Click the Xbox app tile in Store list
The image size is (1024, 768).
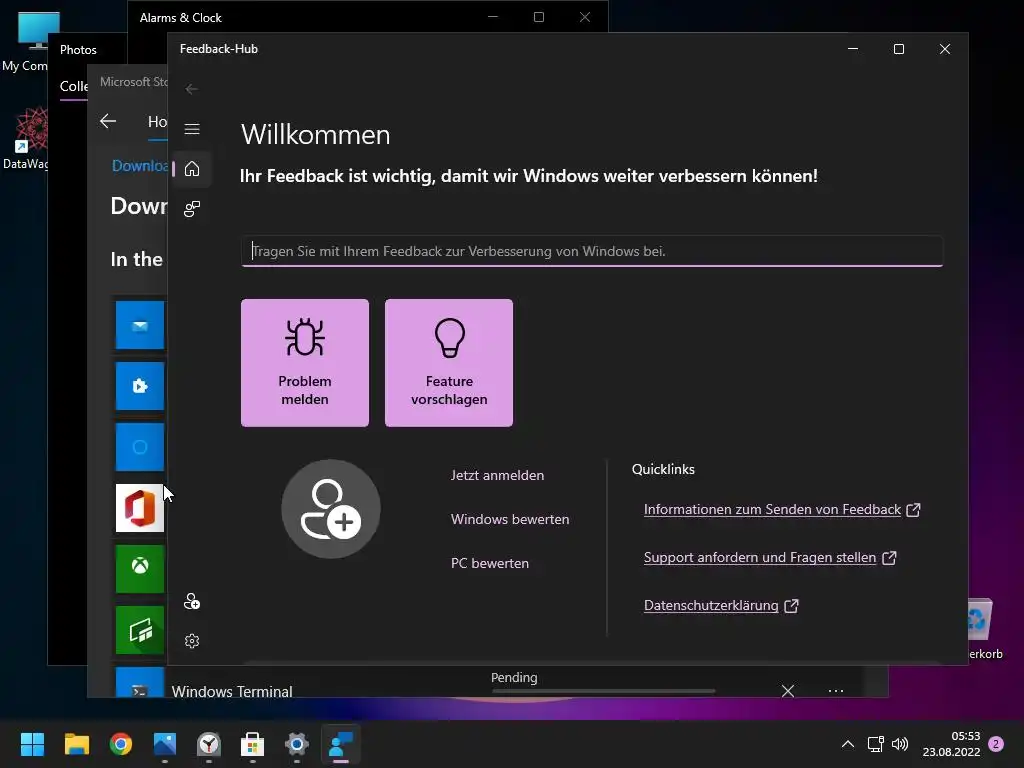click(x=140, y=569)
